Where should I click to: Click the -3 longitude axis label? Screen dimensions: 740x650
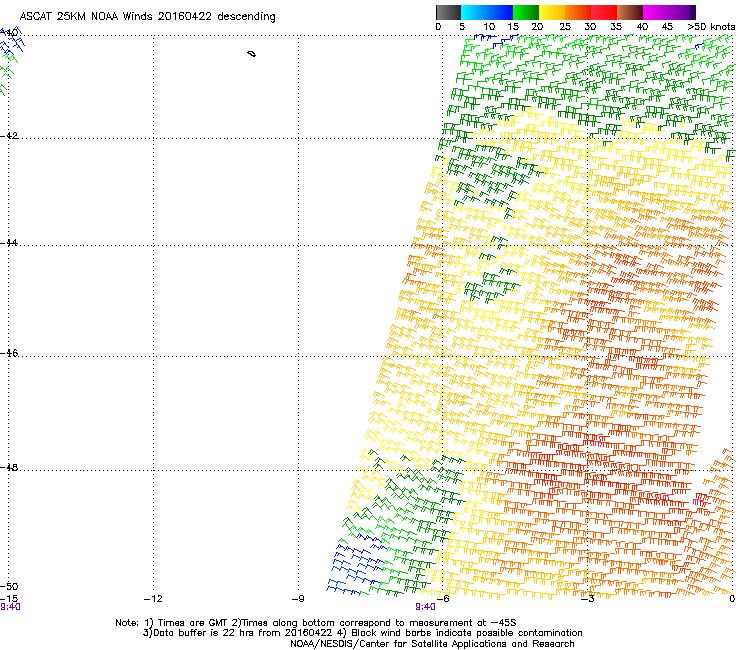coord(588,599)
